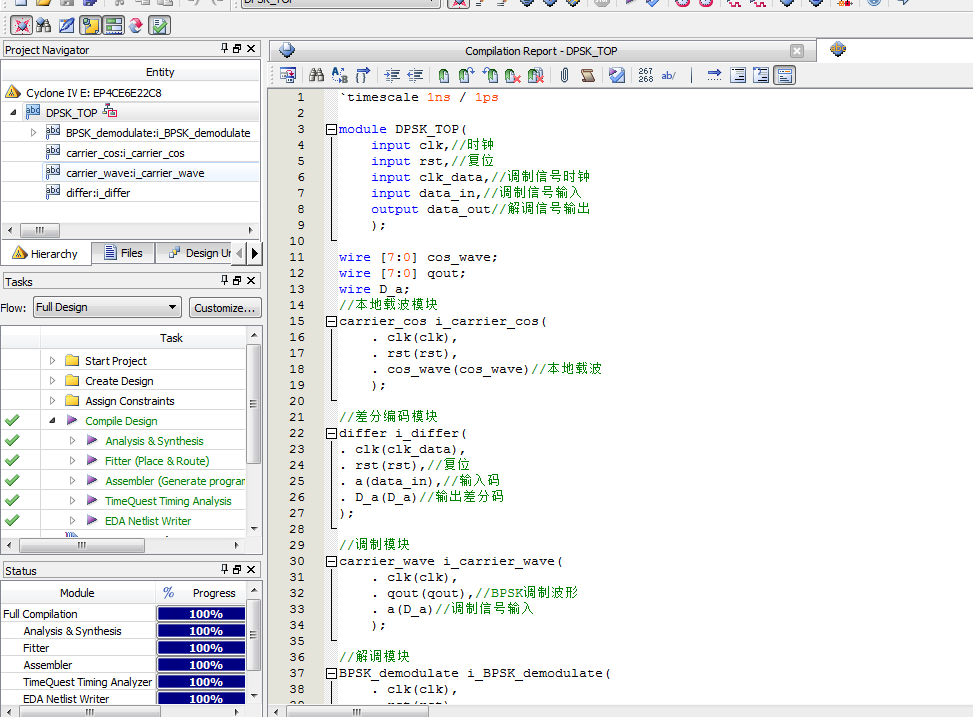Screen dimensions: 973x717
Task: Click the line numbers 267/268 icon
Action: 645,75
